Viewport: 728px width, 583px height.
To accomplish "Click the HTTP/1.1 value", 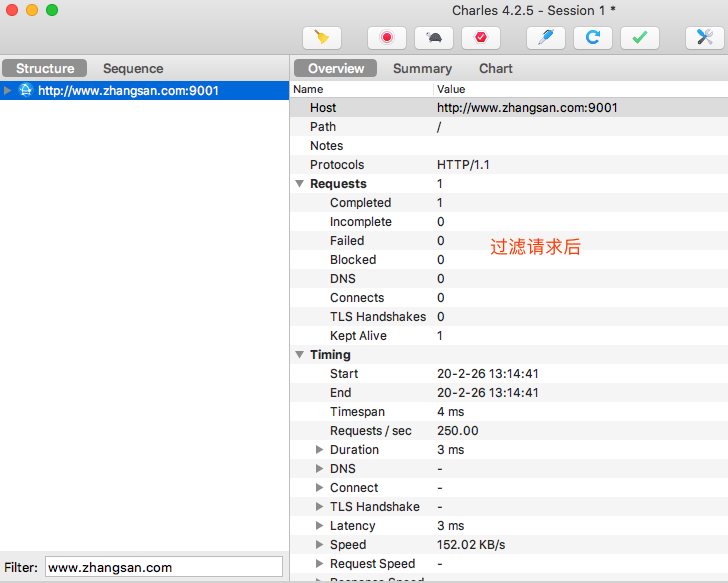I will [x=463, y=165].
